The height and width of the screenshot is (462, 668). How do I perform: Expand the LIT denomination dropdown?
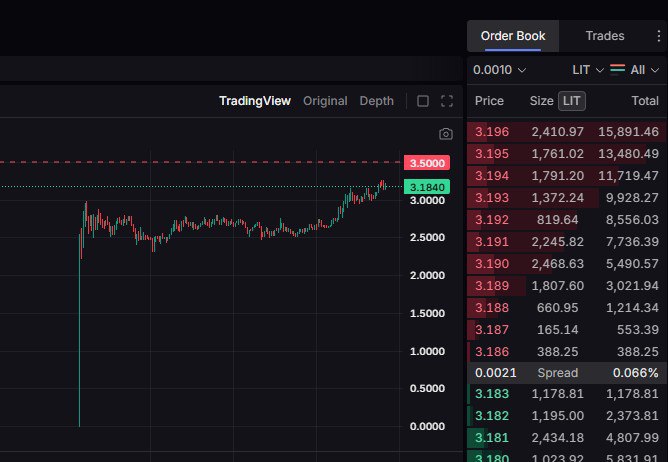click(x=588, y=70)
